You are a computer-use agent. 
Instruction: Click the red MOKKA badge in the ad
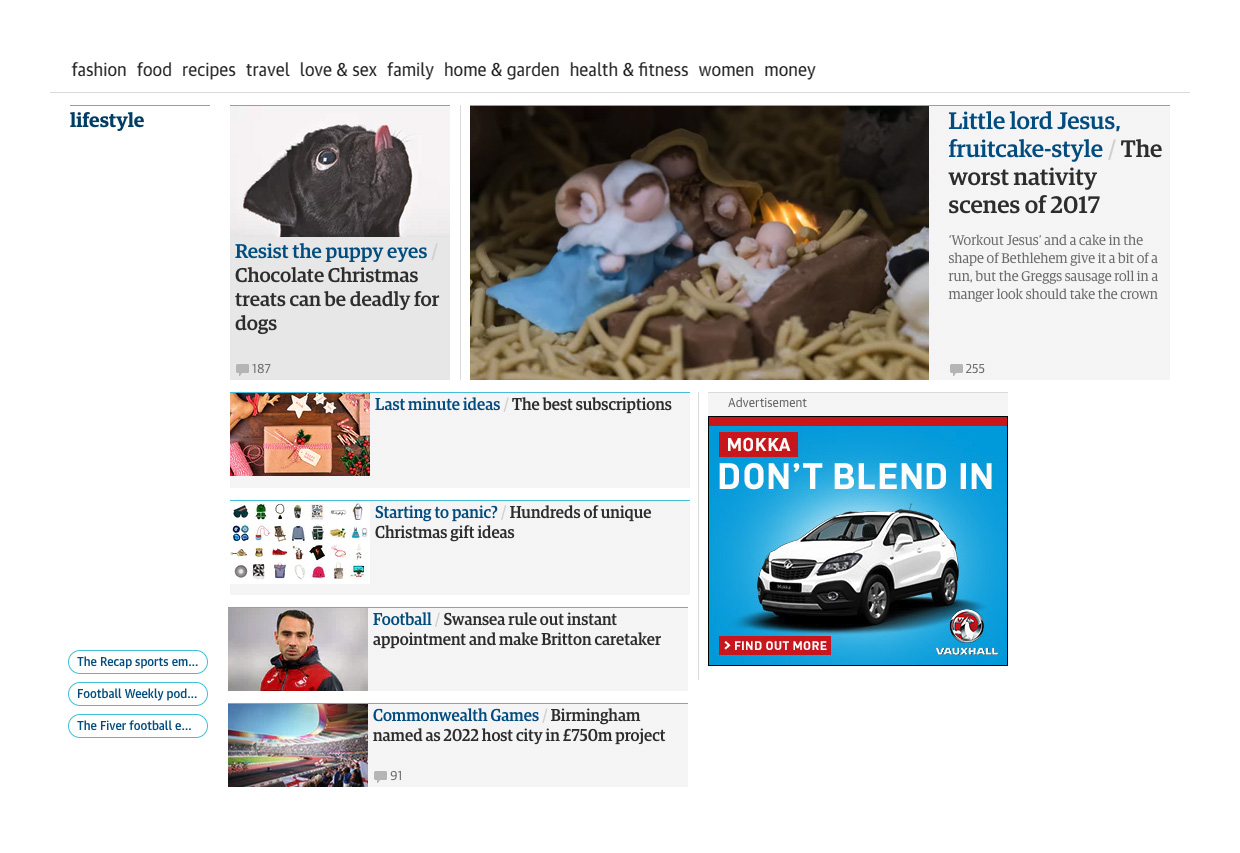pyautogui.click(x=758, y=445)
